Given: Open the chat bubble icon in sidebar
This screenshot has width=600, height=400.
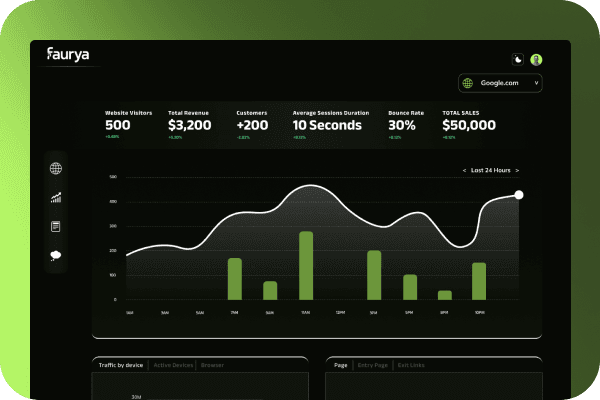Looking at the screenshot, I should click(55, 255).
